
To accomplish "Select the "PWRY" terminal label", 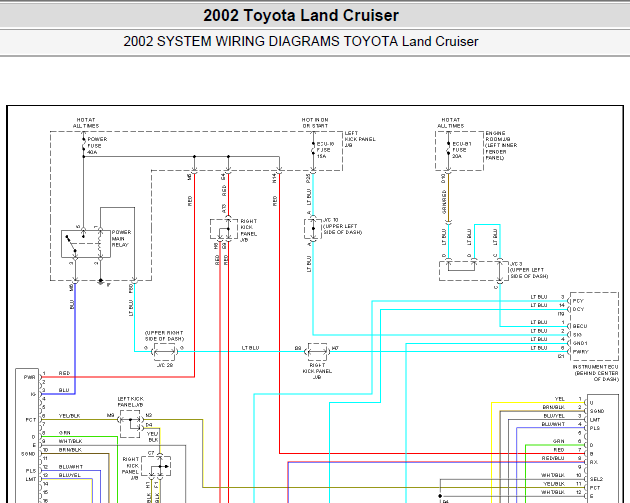I will tap(581, 352).
